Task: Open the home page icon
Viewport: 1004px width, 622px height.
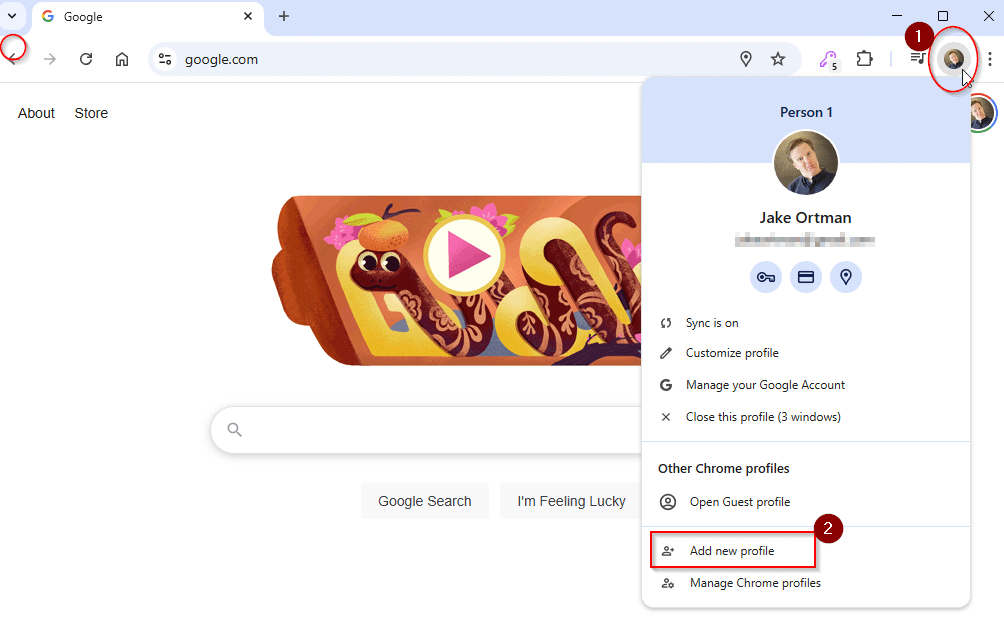Action: point(122,60)
